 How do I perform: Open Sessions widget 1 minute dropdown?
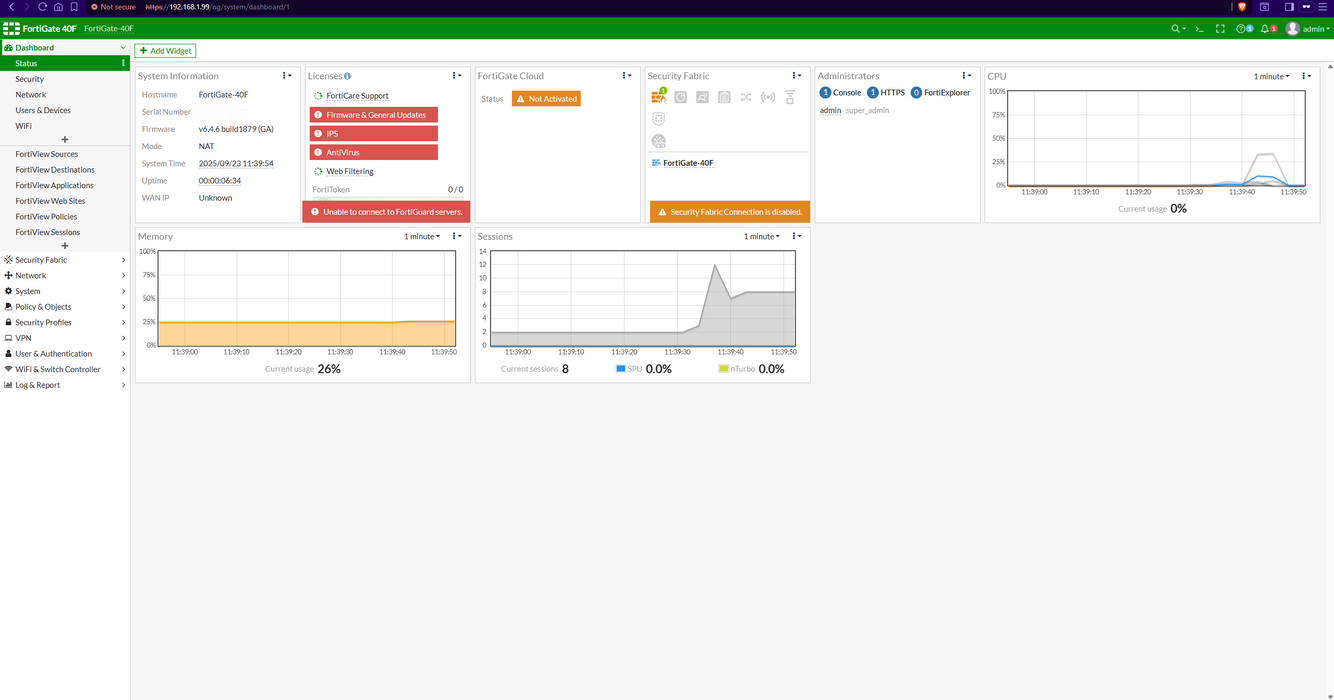click(x=762, y=236)
